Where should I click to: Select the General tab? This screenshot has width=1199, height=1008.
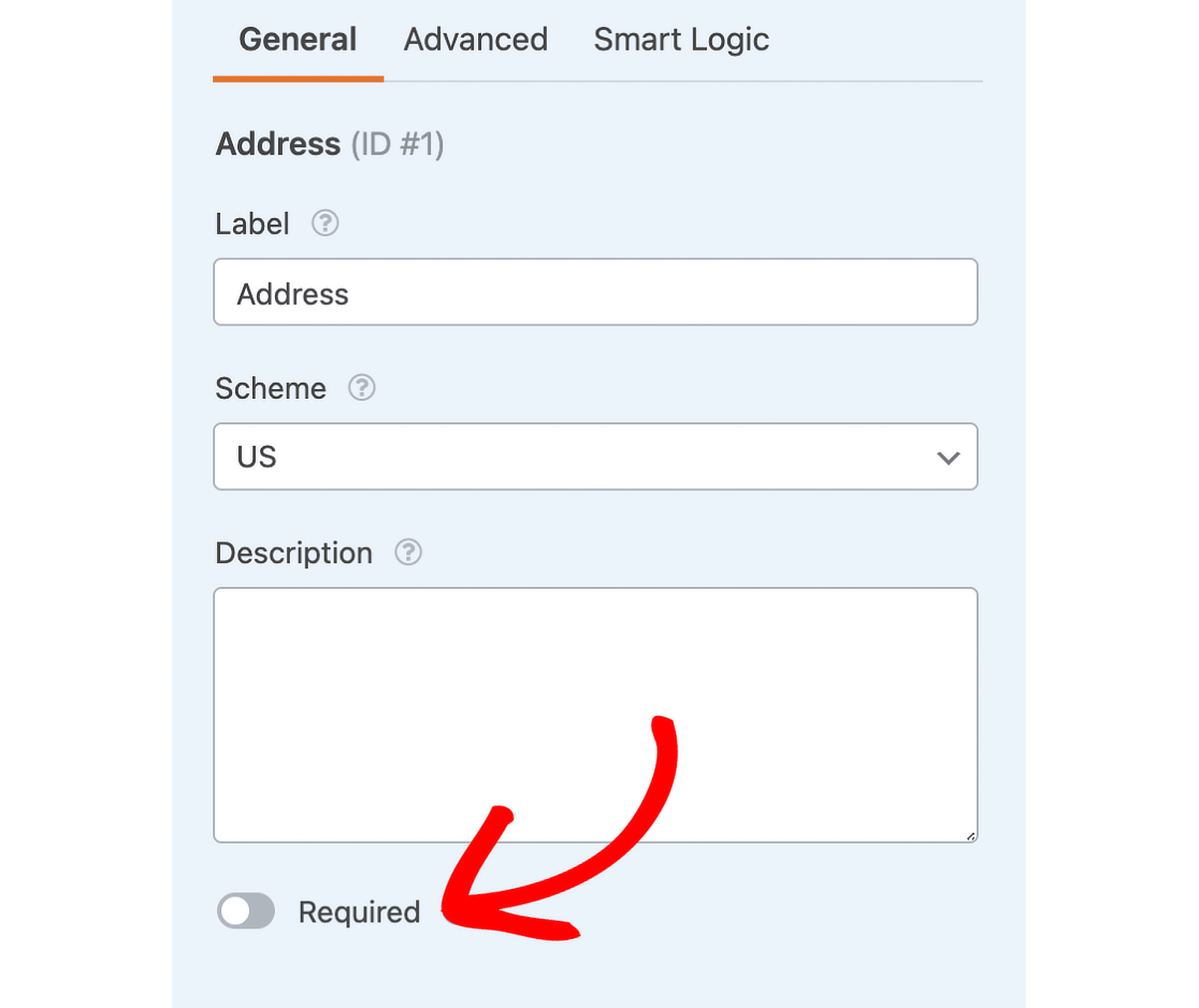[298, 40]
